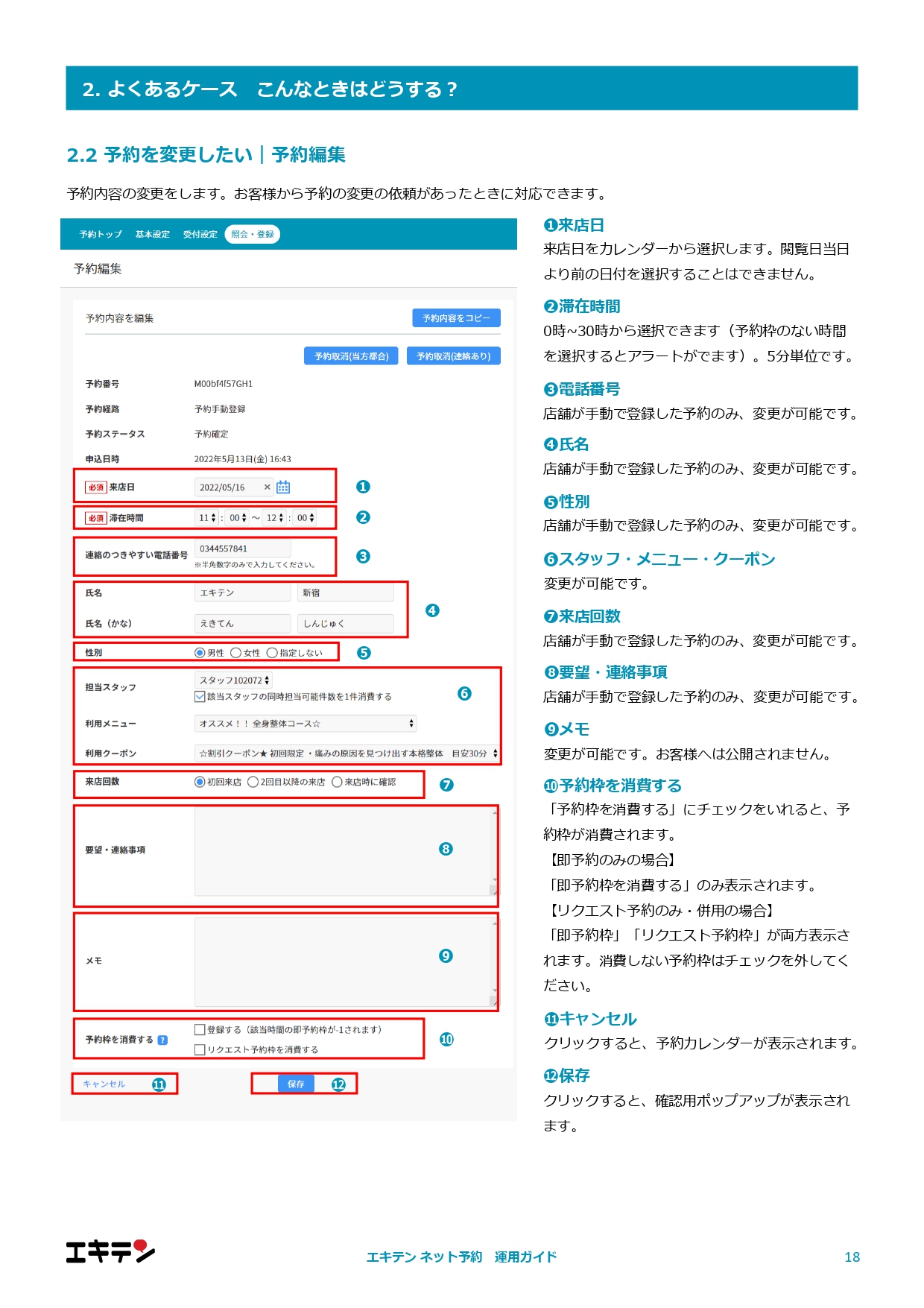Open the end minute dropdown after 12
The width and height of the screenshot is (924, 1308).
click(306, 518)
